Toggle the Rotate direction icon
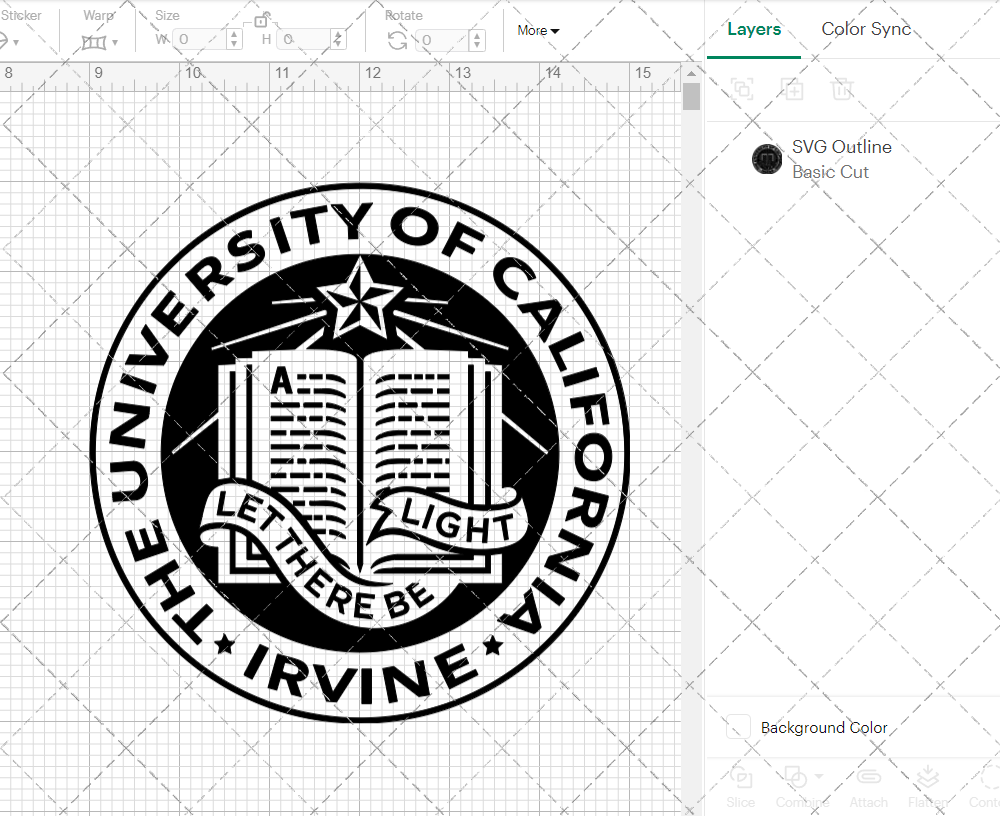The image size is (1000, 816). pyautogui.click(x=396, y=40)
